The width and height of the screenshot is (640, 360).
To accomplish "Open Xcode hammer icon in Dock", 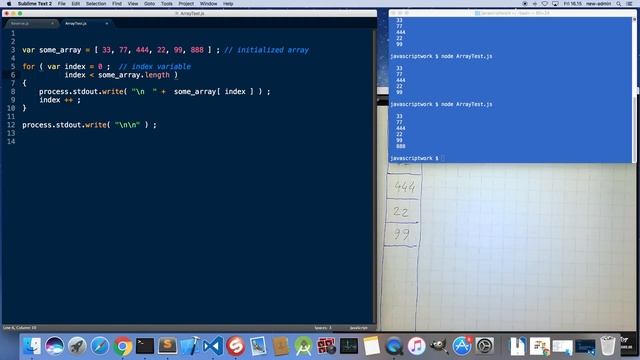I will coord(190,346).
